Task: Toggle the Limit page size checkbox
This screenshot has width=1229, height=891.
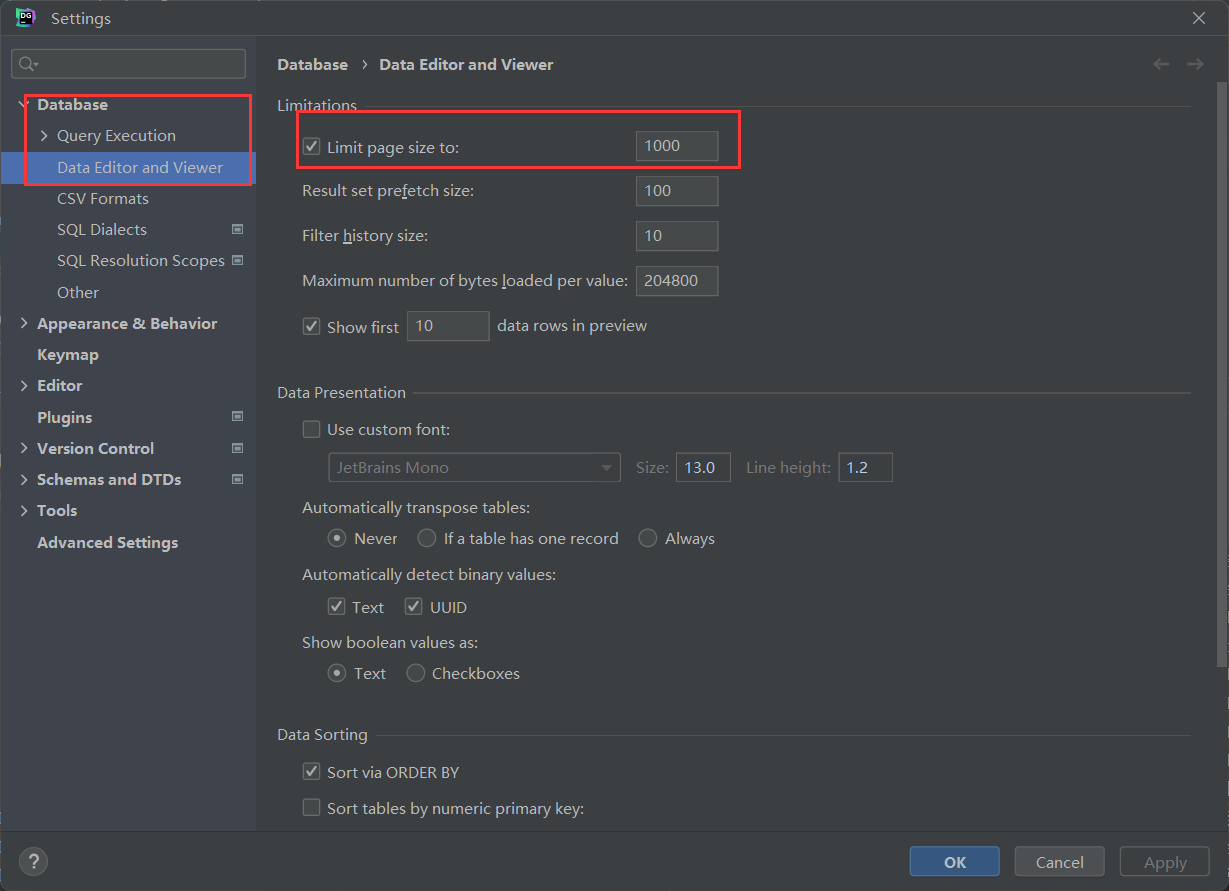Action: (x=312, y=147)
